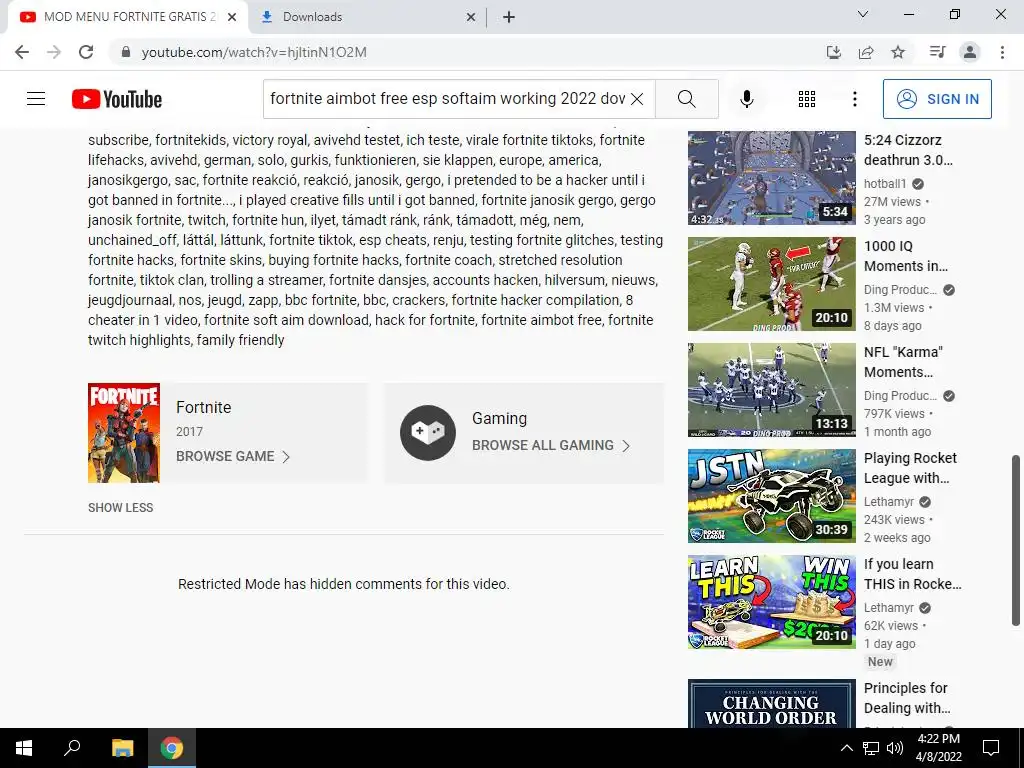Screen dimensions: 1024x768
Task: Close the MOD MENU FORTNITE tab
Action: click(232, 17)
